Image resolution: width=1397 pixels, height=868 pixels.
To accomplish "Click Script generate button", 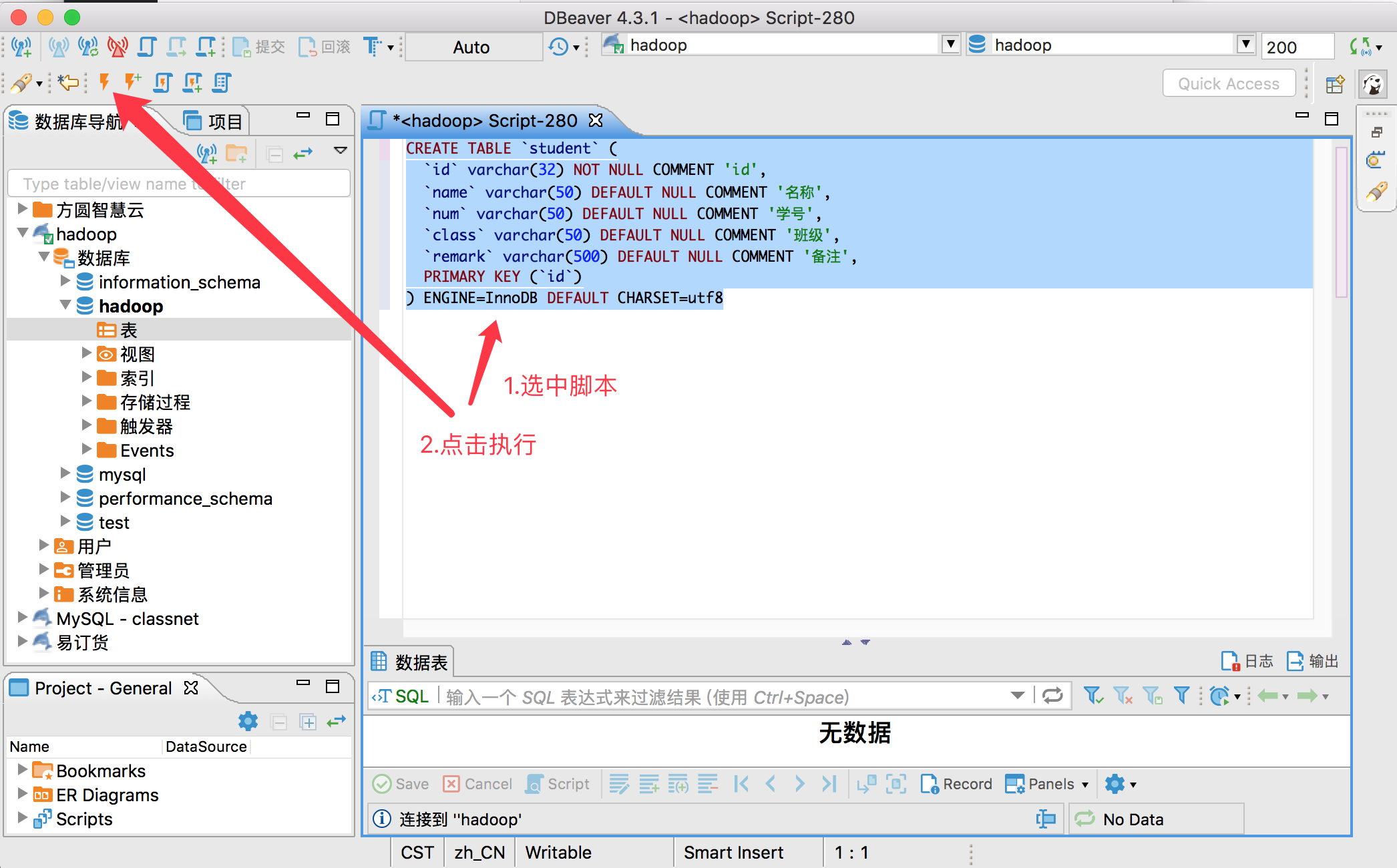I will point(558,784).
